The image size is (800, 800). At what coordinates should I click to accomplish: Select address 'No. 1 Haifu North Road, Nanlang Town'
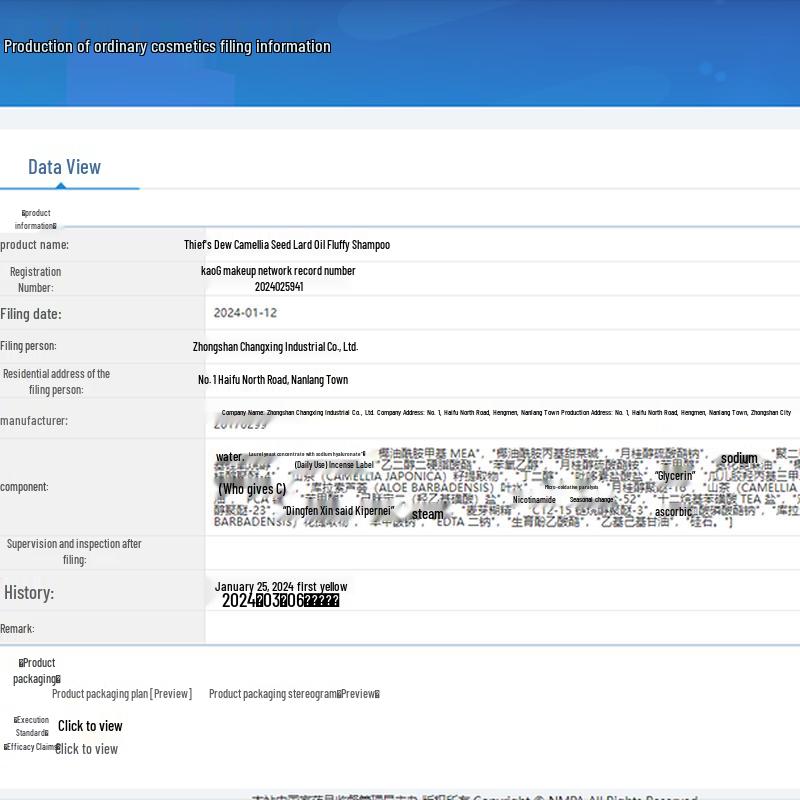coord(273,380)
